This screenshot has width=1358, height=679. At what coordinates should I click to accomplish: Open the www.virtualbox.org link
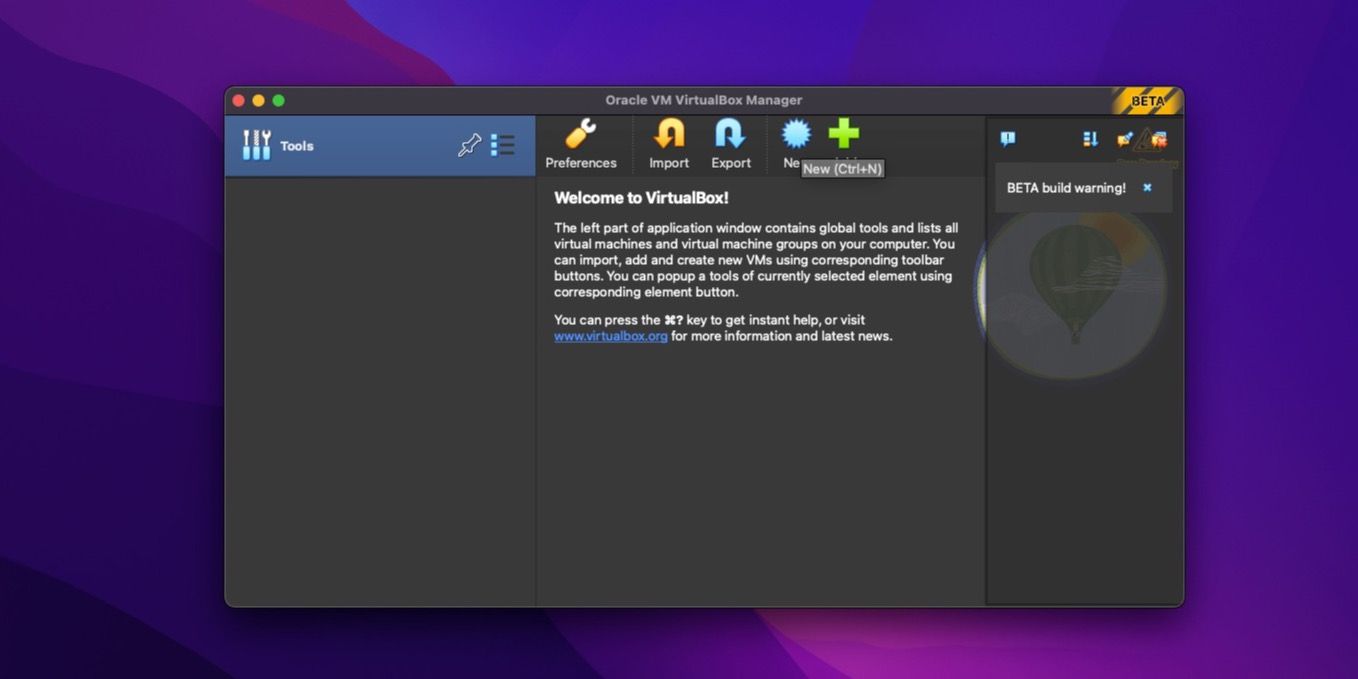pos(609,335)
